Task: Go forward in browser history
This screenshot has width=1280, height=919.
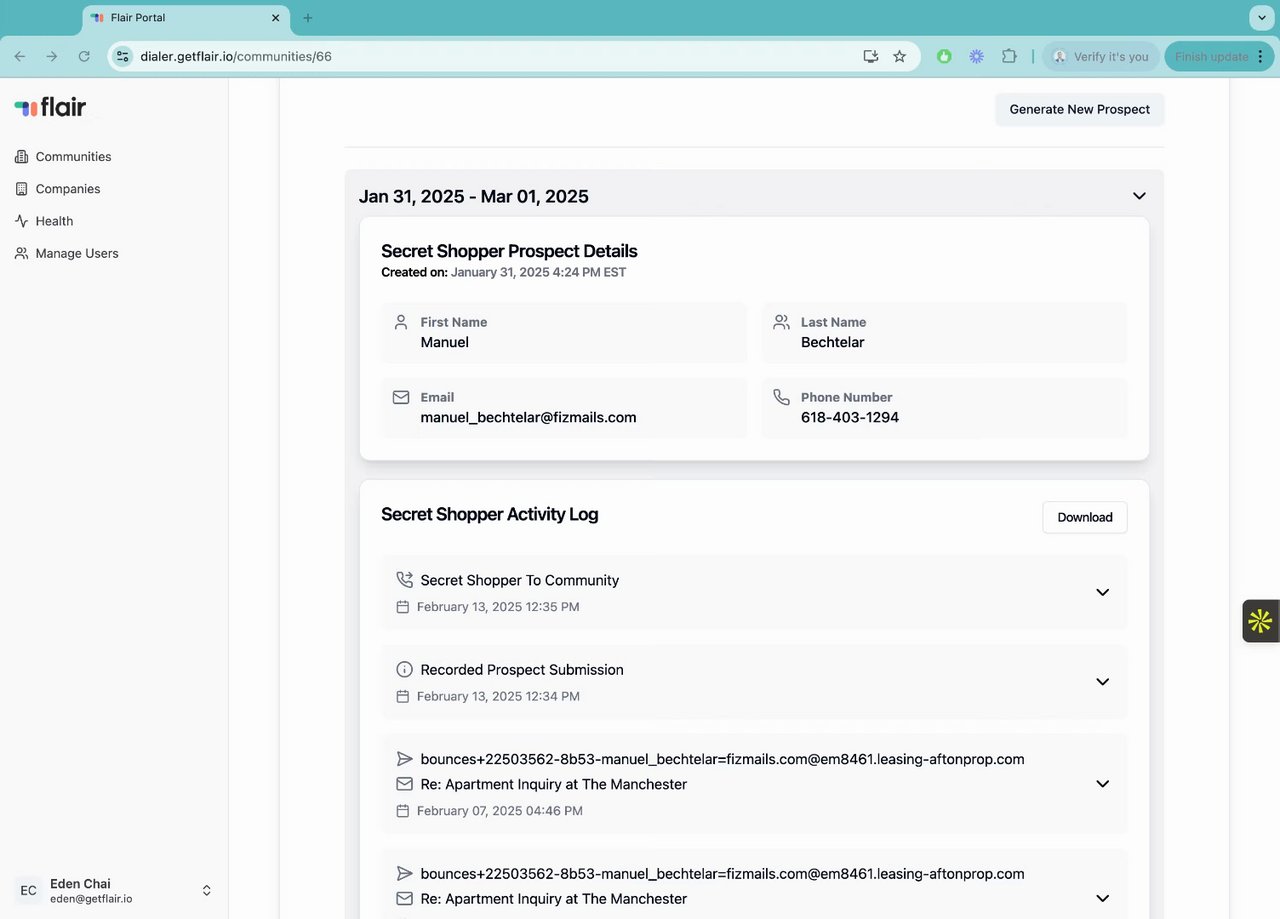Action: coord(52,57)
